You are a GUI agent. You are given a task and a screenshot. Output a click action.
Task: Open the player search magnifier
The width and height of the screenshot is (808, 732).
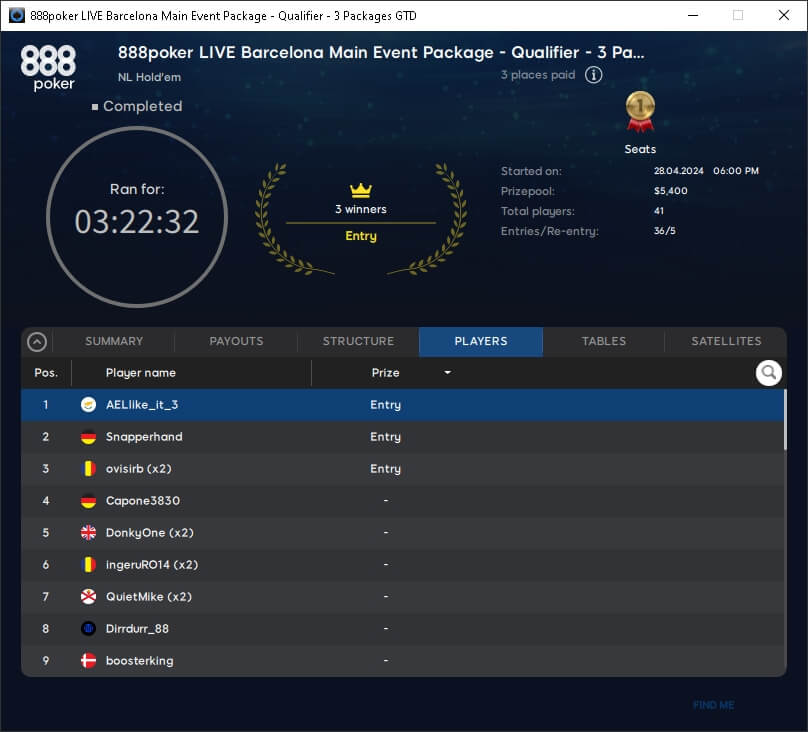click(768, 372)
